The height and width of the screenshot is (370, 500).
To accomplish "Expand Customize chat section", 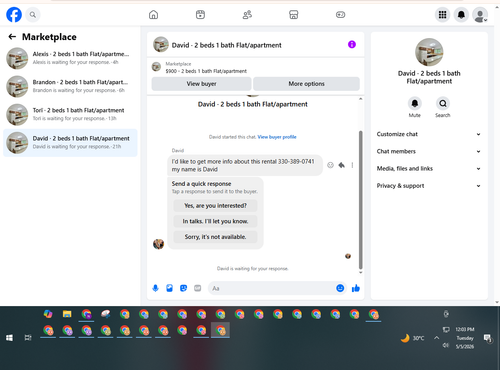I will point(429,134).
